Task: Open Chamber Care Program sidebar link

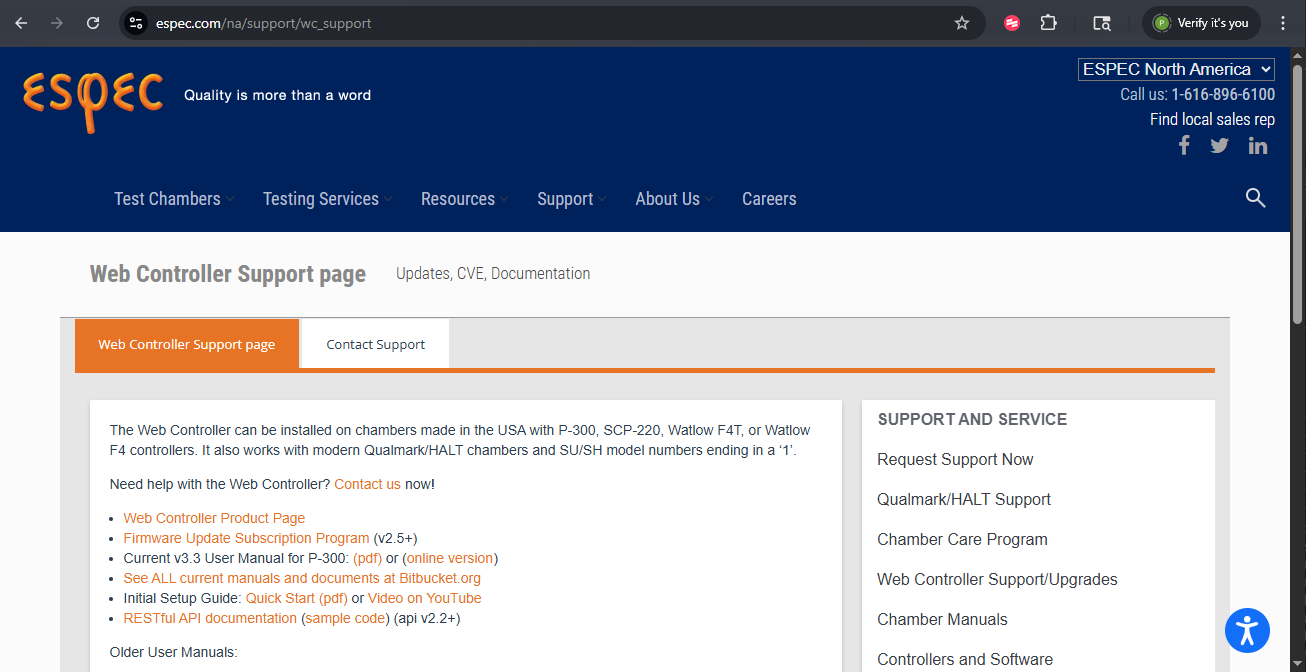Action: pos(962,539)
